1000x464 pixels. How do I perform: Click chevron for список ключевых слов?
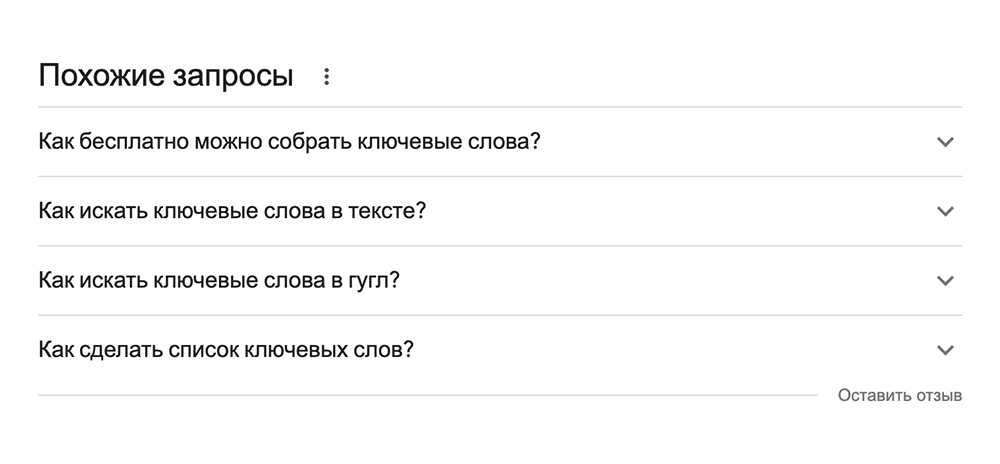pyautogui.click(x=945, y=350)
